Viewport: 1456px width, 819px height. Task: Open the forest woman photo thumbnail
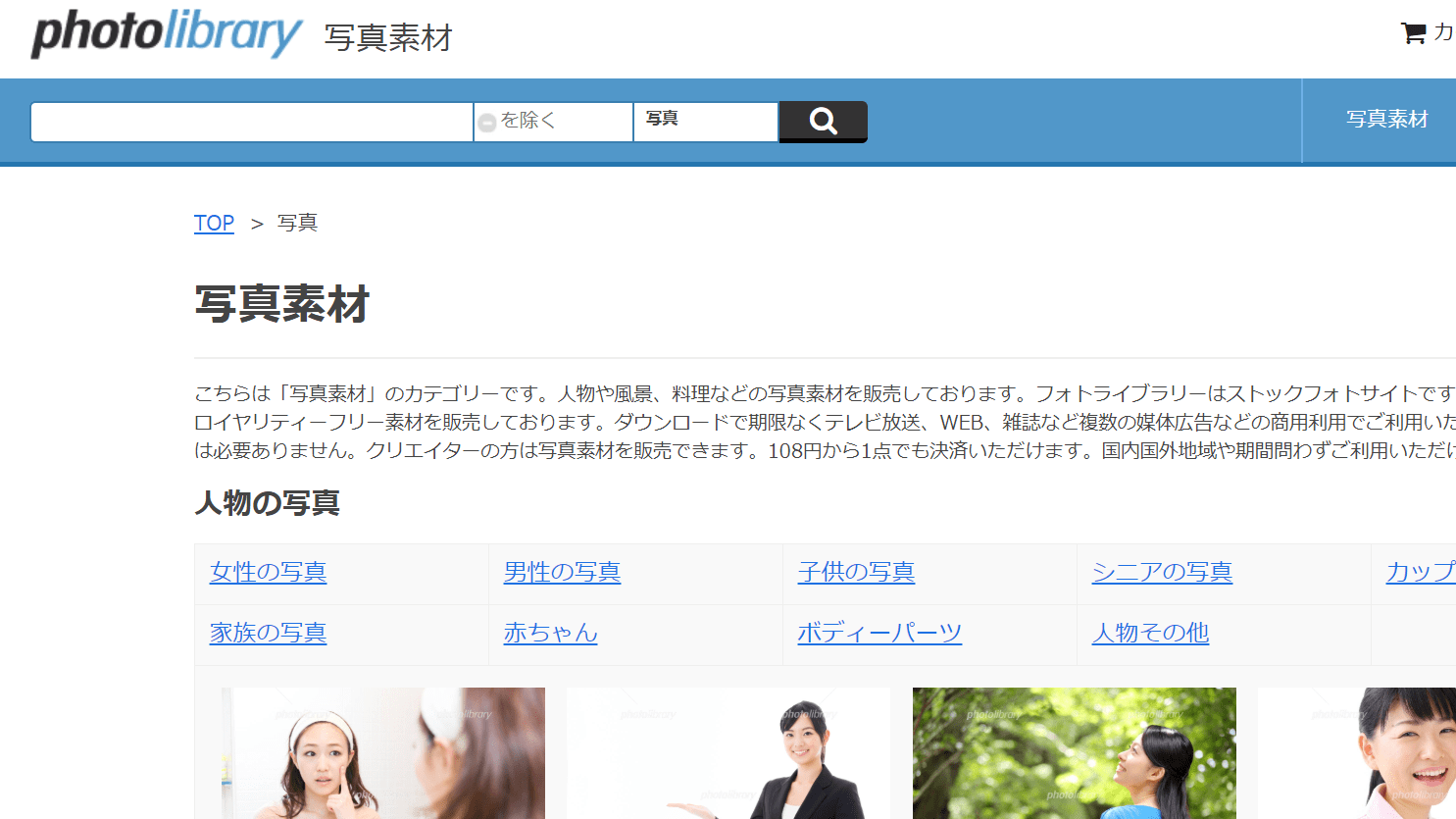coord(1074,753)
